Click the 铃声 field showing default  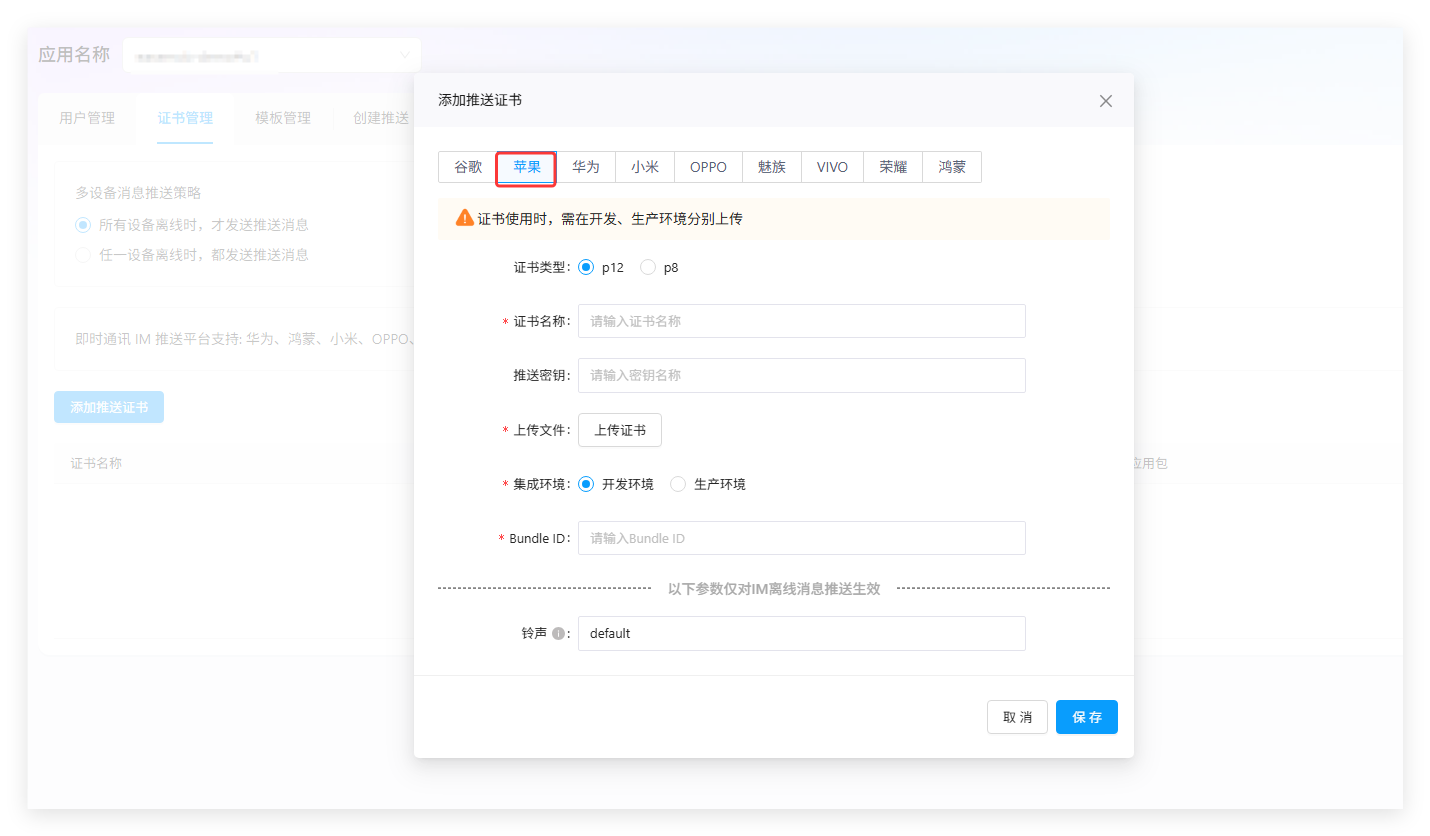801,633
